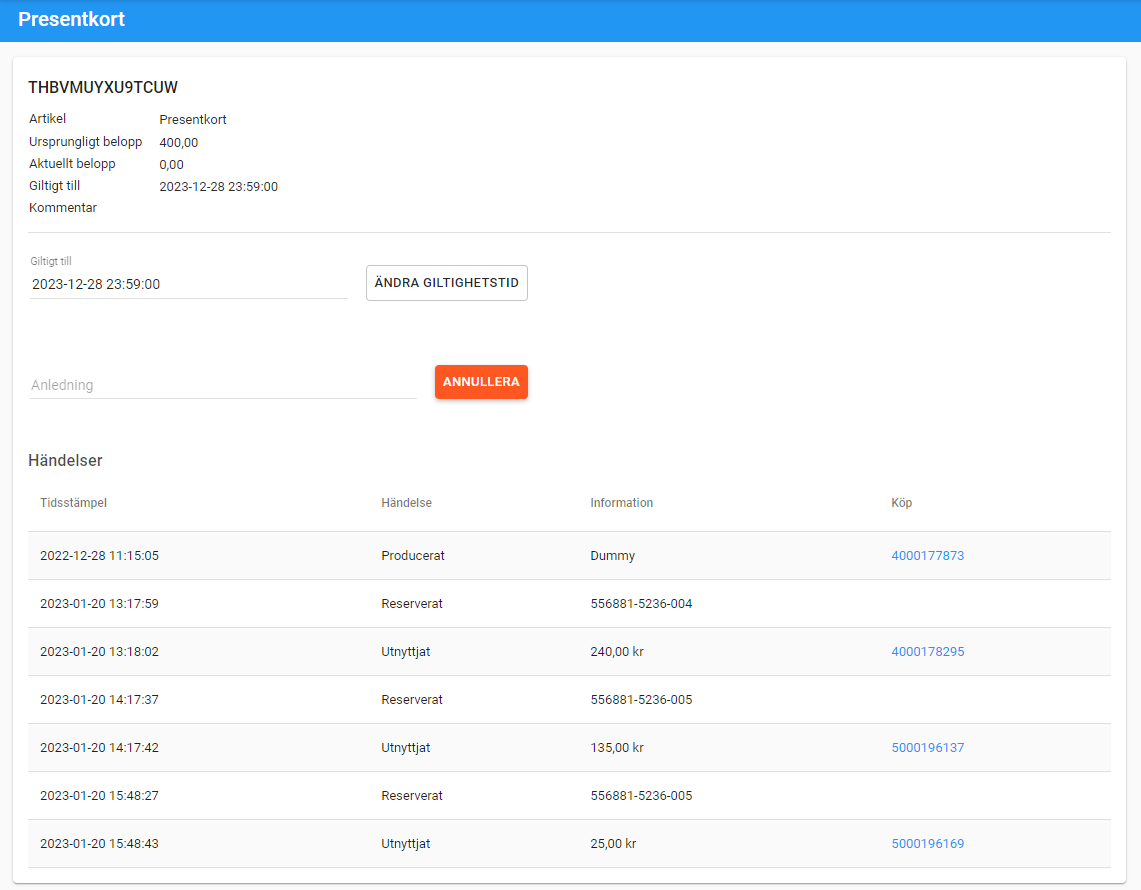Image resolution: width=1141 pixels, height=890 pixels.
Task: Select the Information column header
Action: tap(621, 503)
